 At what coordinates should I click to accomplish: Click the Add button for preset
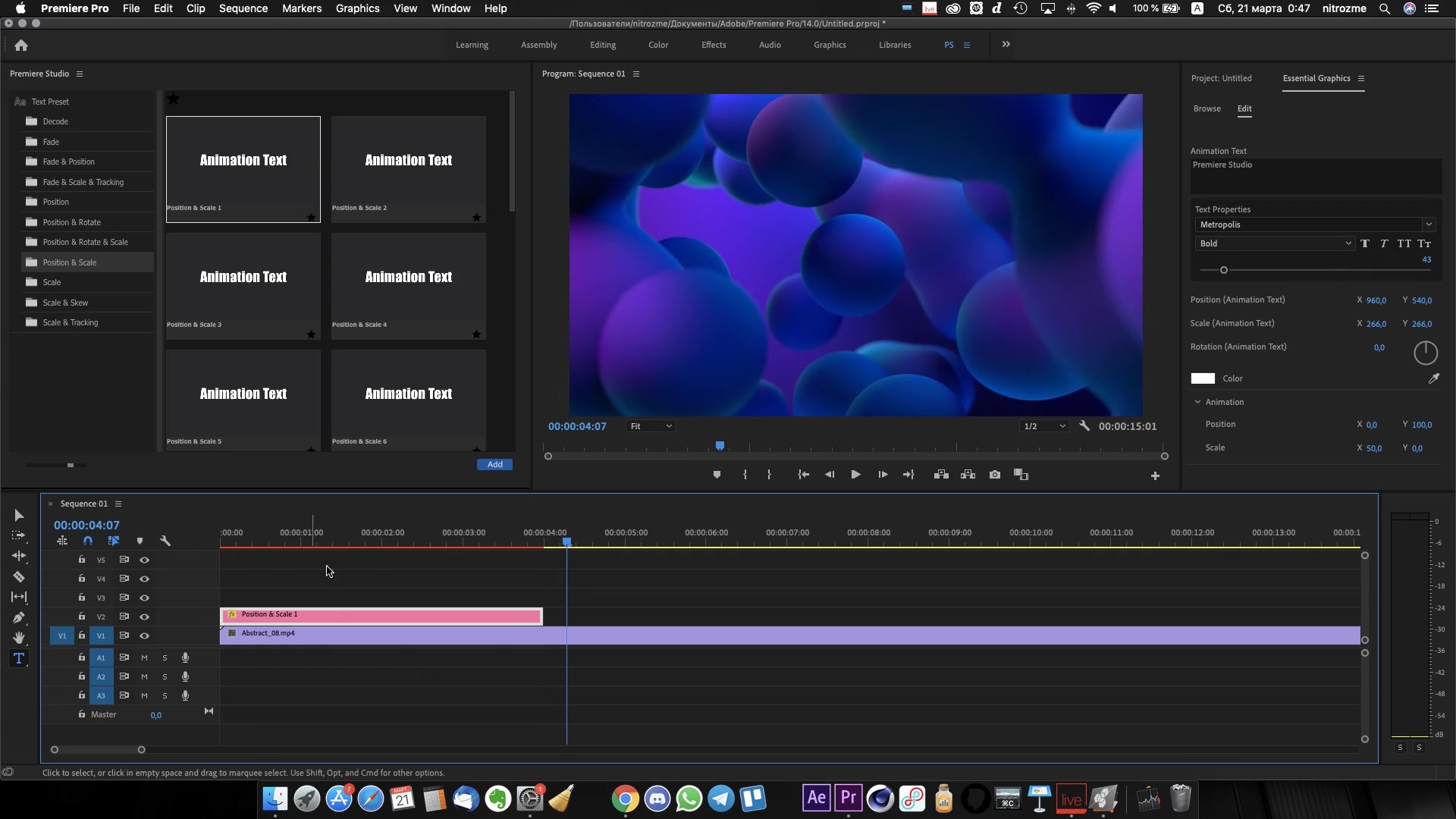(x=495, y=464)
